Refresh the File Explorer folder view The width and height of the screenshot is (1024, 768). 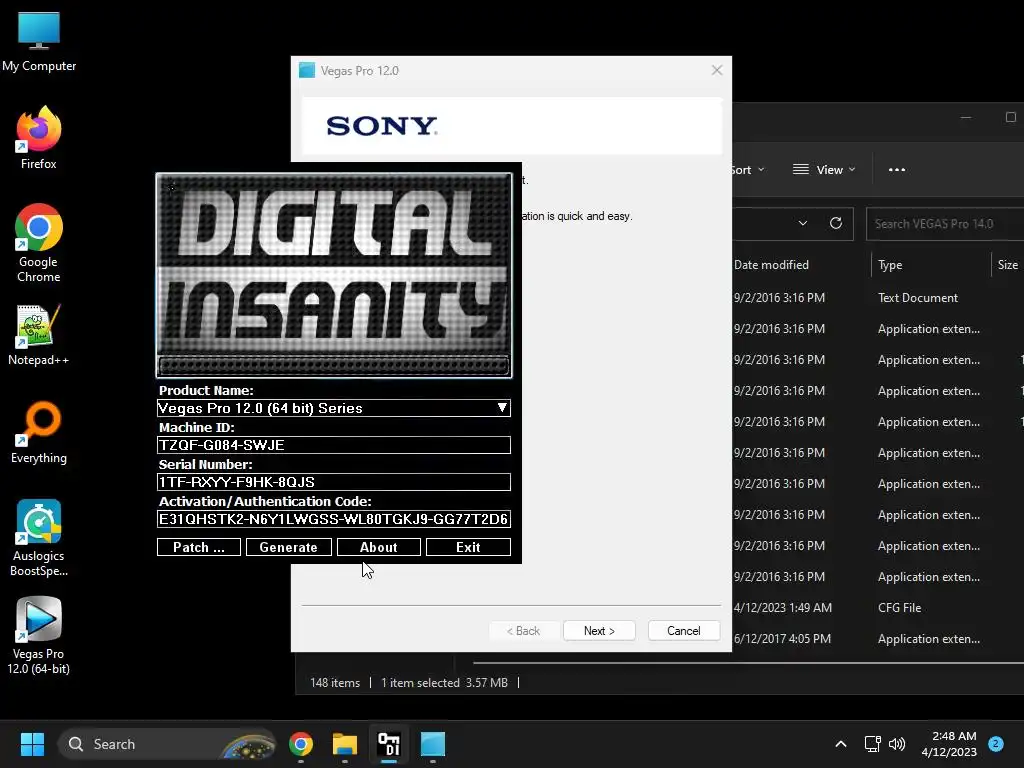pyautogui.click(x=836, y=223)
